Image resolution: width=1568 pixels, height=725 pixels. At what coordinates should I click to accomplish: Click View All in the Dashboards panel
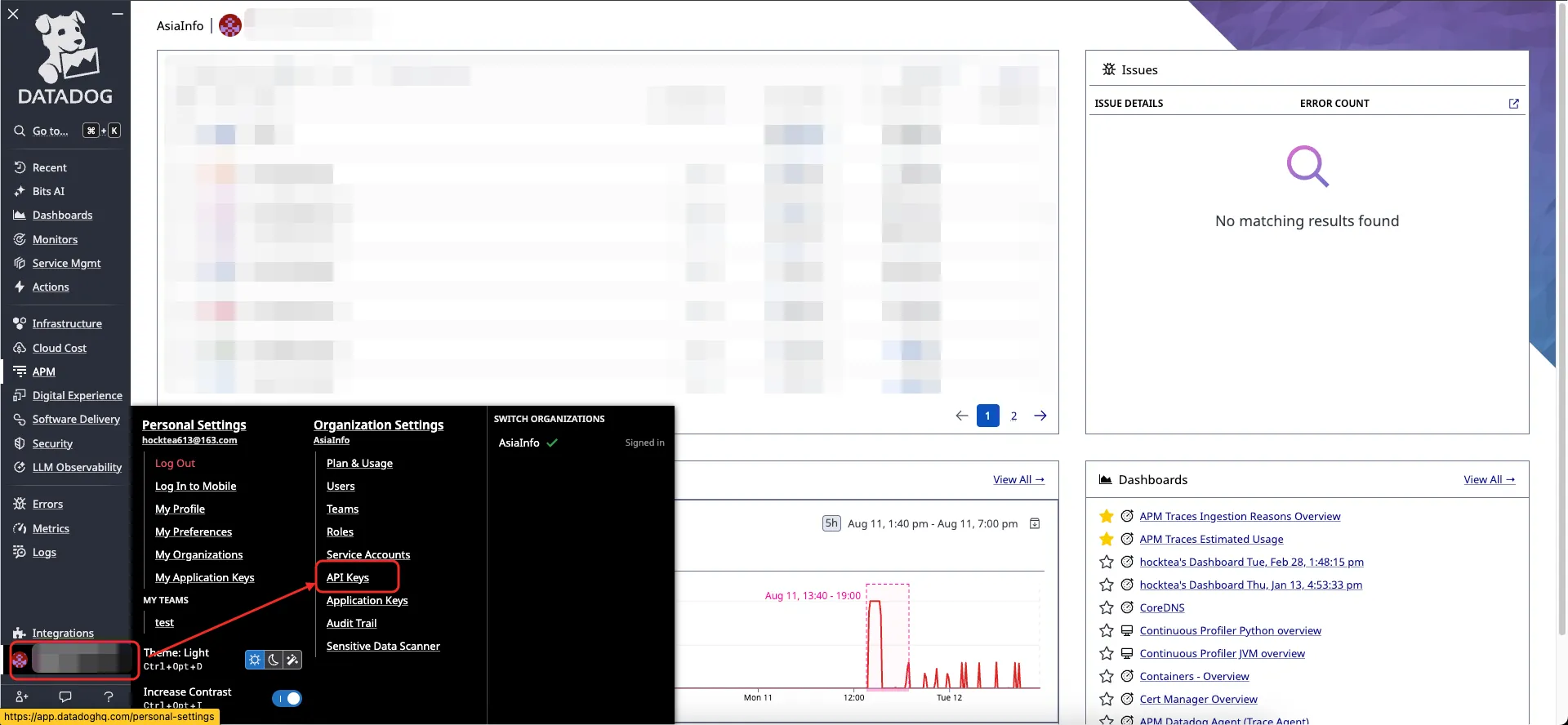(1489, 479)
